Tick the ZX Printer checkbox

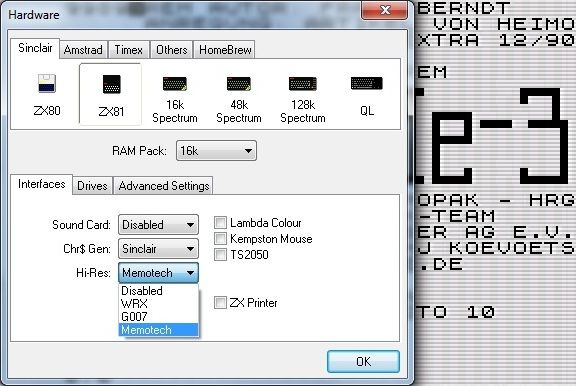pyautogui.click(x=220, y=303)
